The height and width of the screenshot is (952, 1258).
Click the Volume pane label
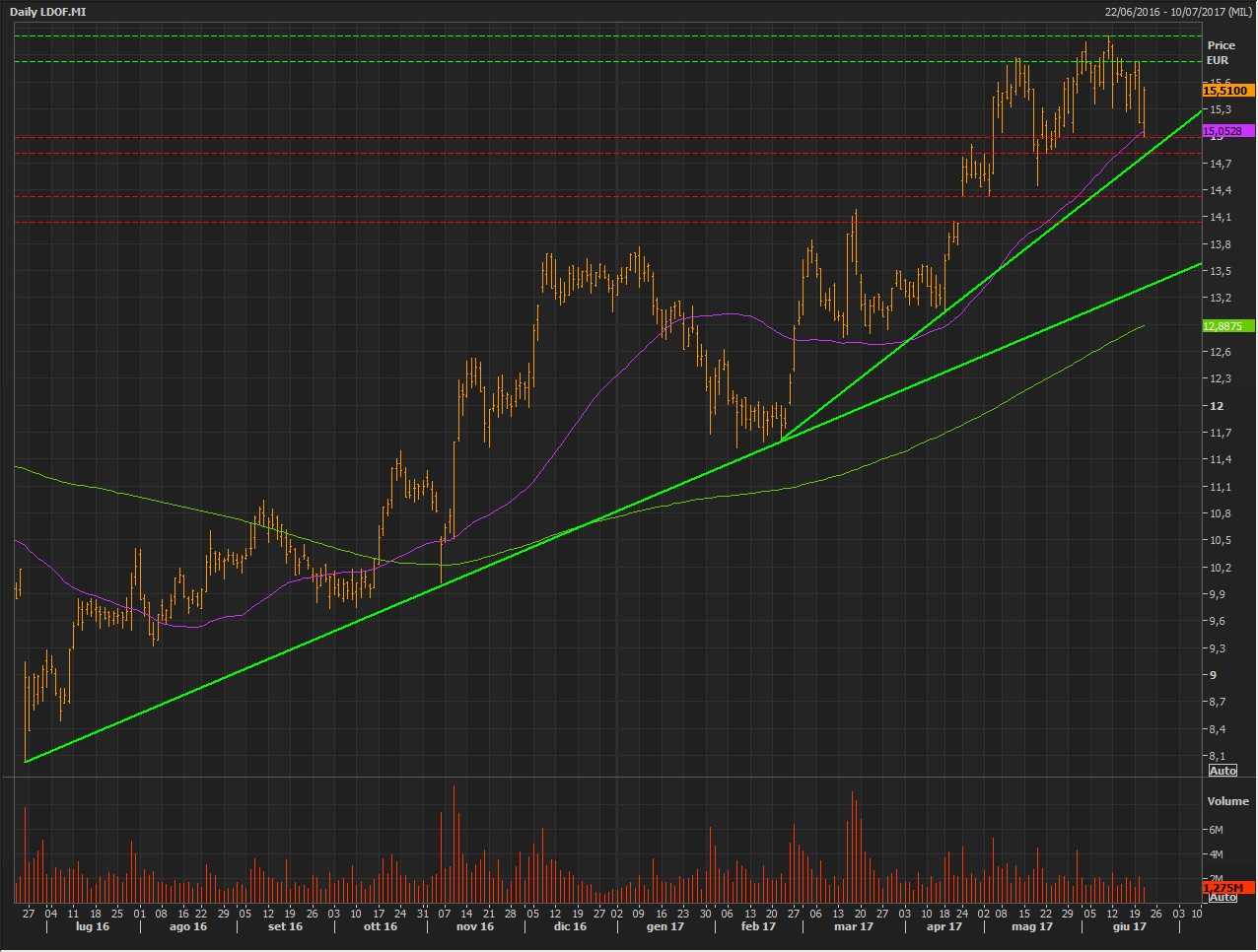pyautogui.click(x=1227, y=801)
